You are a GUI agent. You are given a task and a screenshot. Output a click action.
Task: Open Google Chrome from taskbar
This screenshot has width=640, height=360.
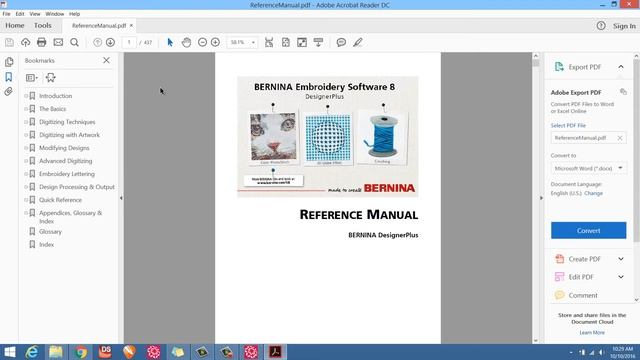point(81,352)
